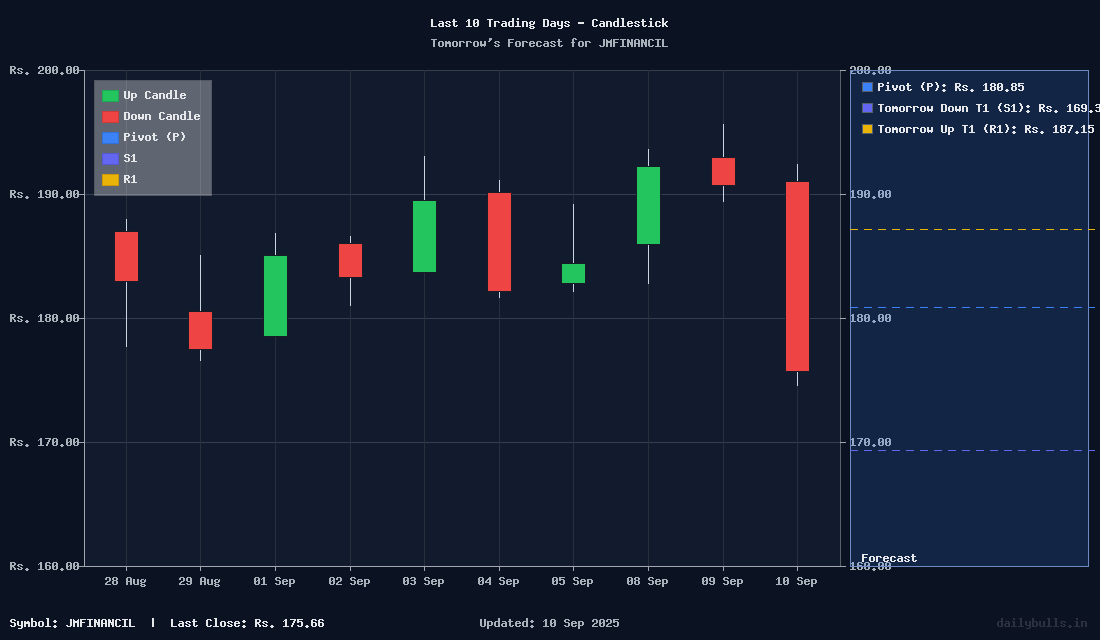The height and width of the screenshot is (640, 1100).
Task: Click the 'Rs. 200.00' left axis label
Action: pos(44,70)
